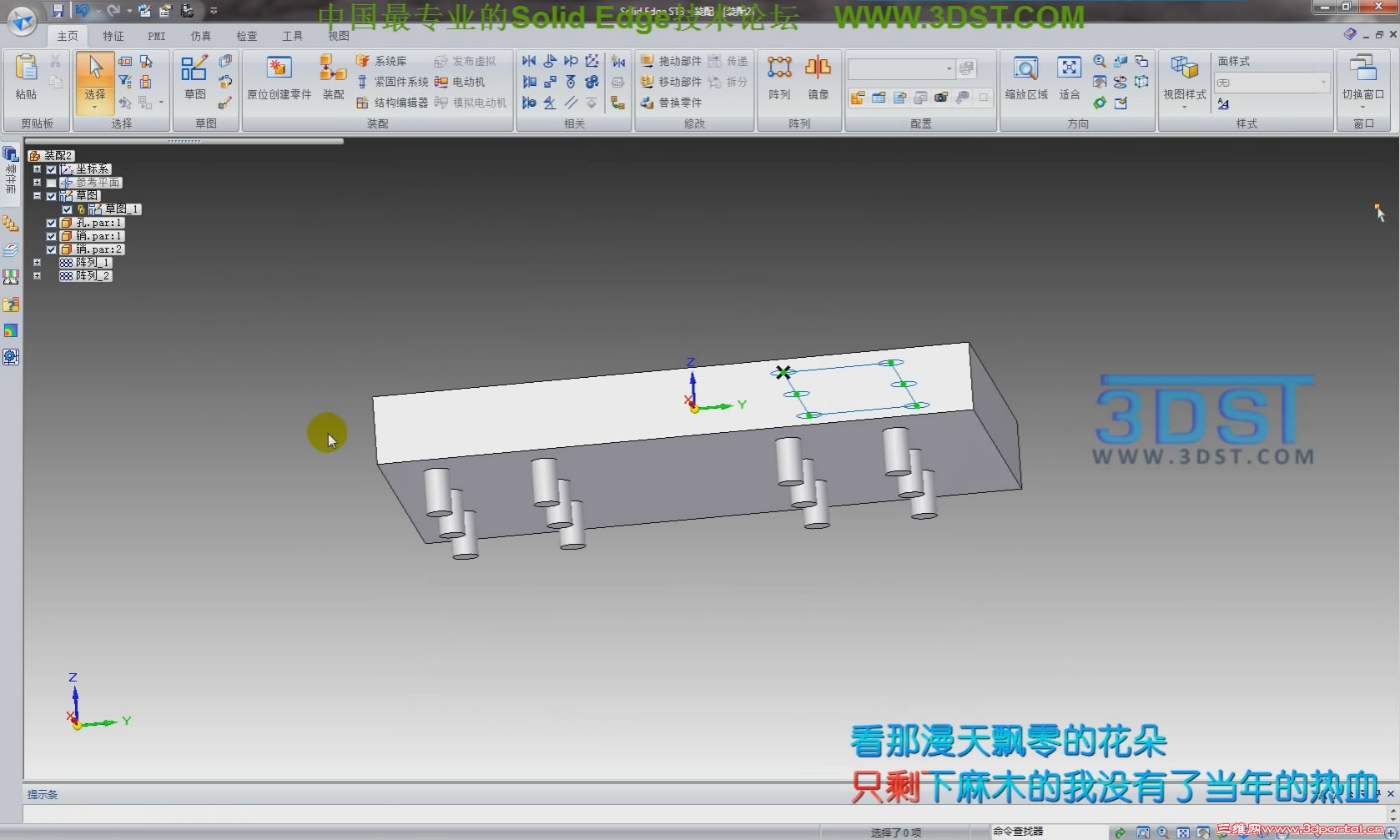The image size is (1400, 840).
Task: Expand the 阵列_2 tree node
Action: [x=37, y=275]
